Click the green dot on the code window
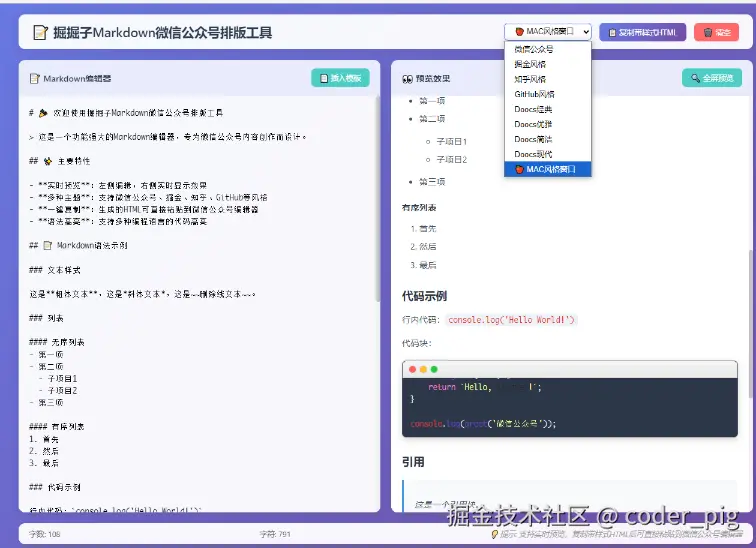 point(434,369)
